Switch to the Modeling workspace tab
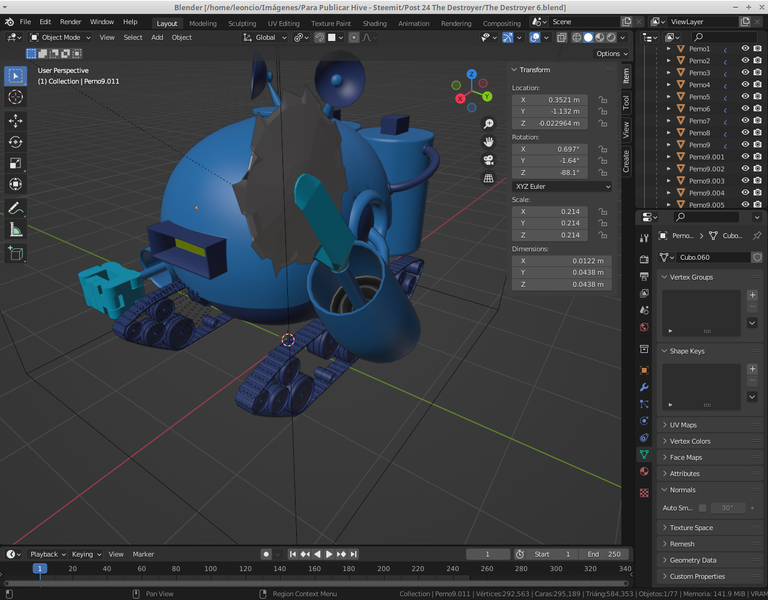 tap(203, 24)
